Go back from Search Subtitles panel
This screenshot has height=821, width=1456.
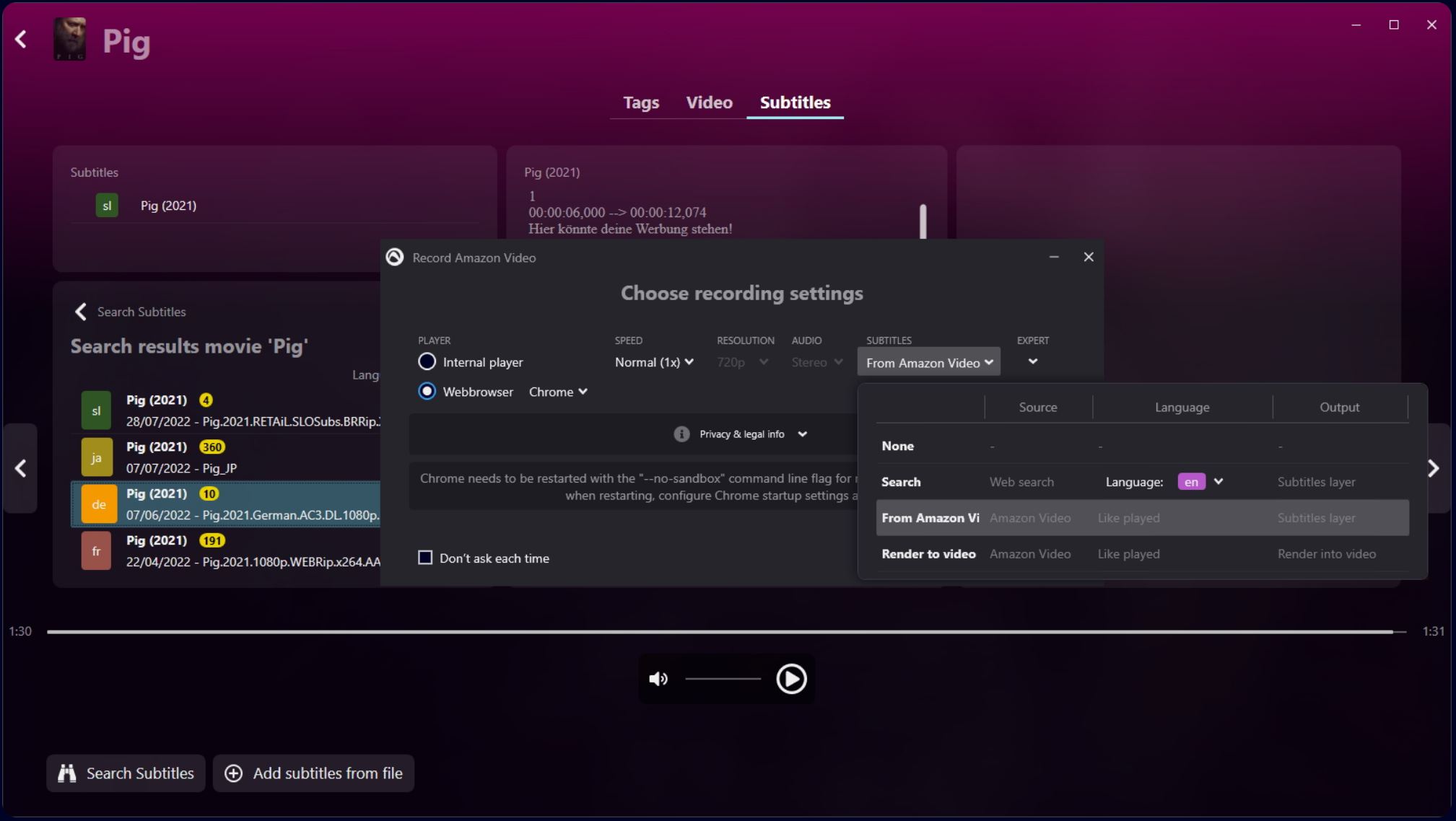click(x=81, y=312)
